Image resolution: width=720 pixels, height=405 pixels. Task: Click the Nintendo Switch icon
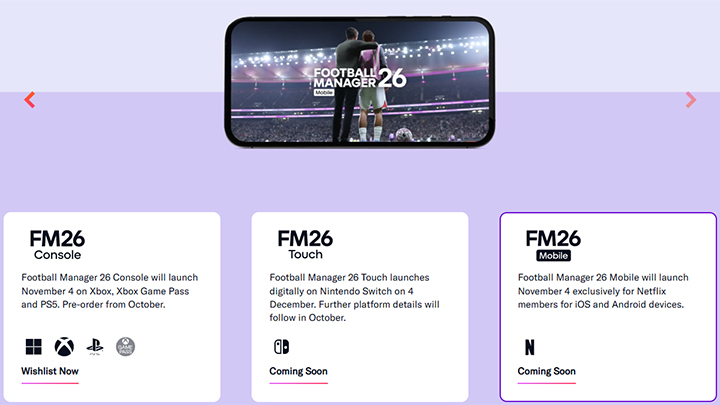[x=280, y=347]
